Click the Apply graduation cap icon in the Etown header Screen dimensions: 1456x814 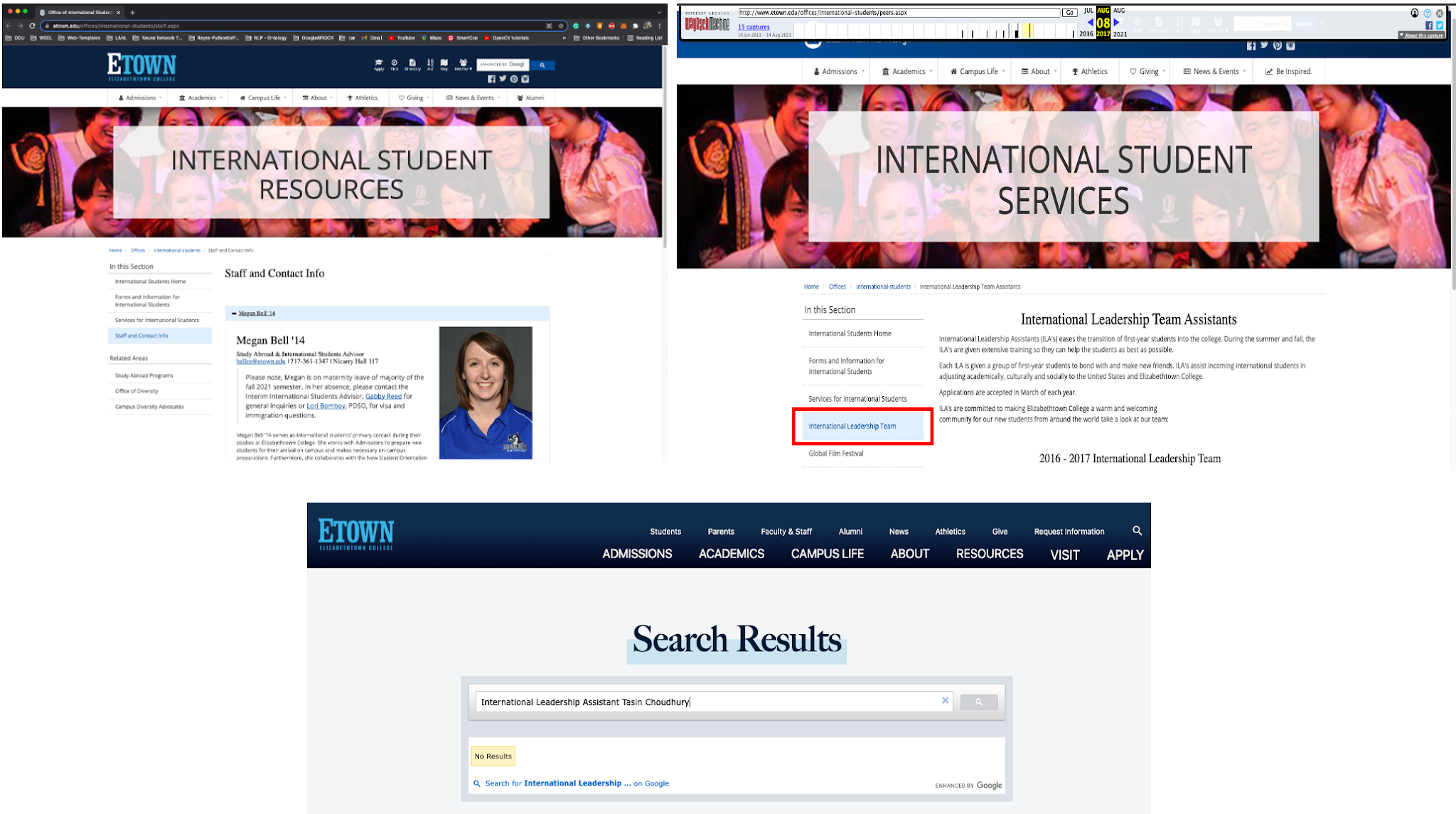click(x=379, y=64)
